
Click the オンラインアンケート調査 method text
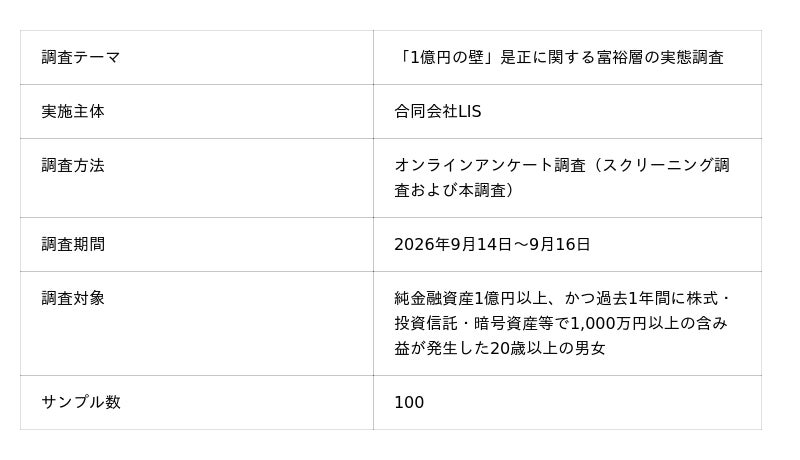(490, 165)
